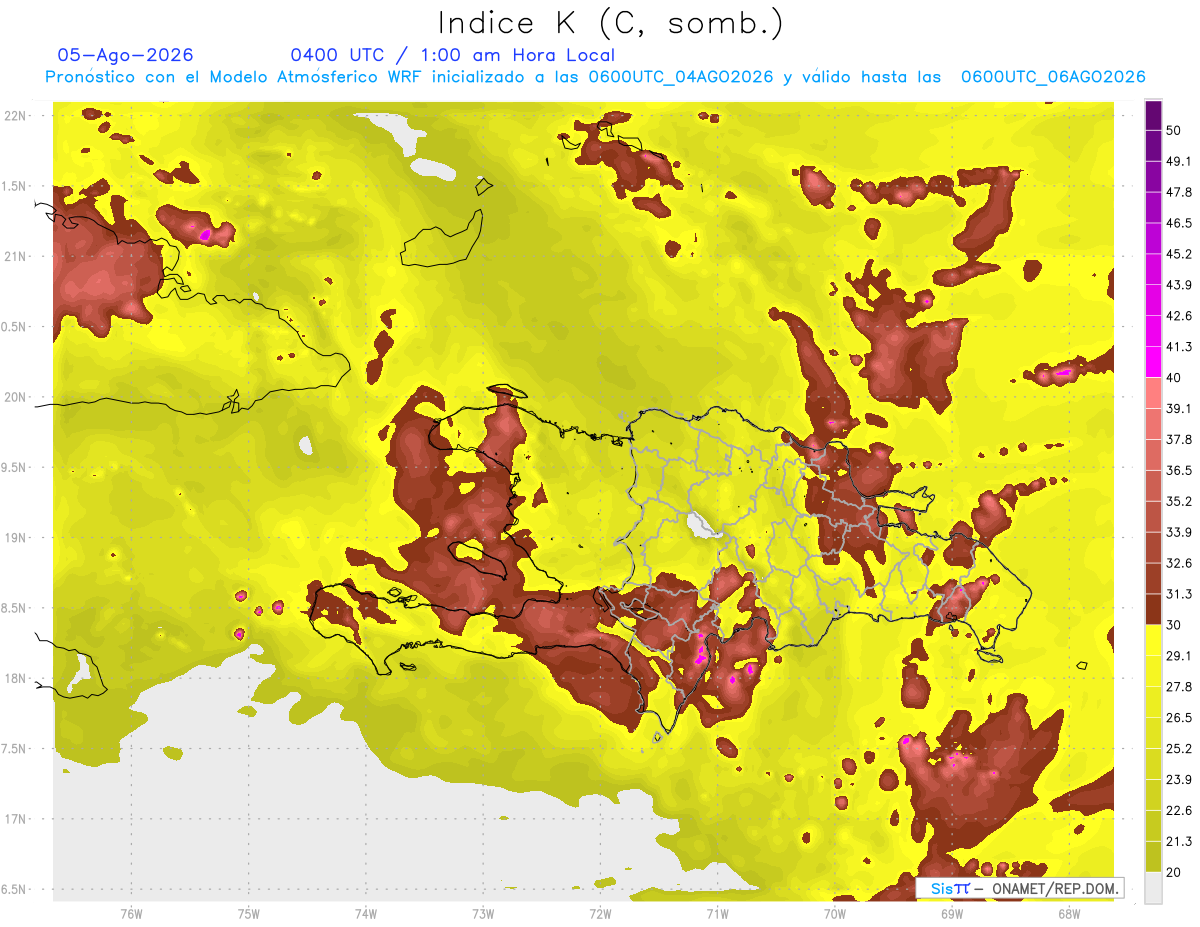The height and width of the screenshot is (927, 1200).
Task: Click the "70W" longitude axis label
Action: (834, 914)
